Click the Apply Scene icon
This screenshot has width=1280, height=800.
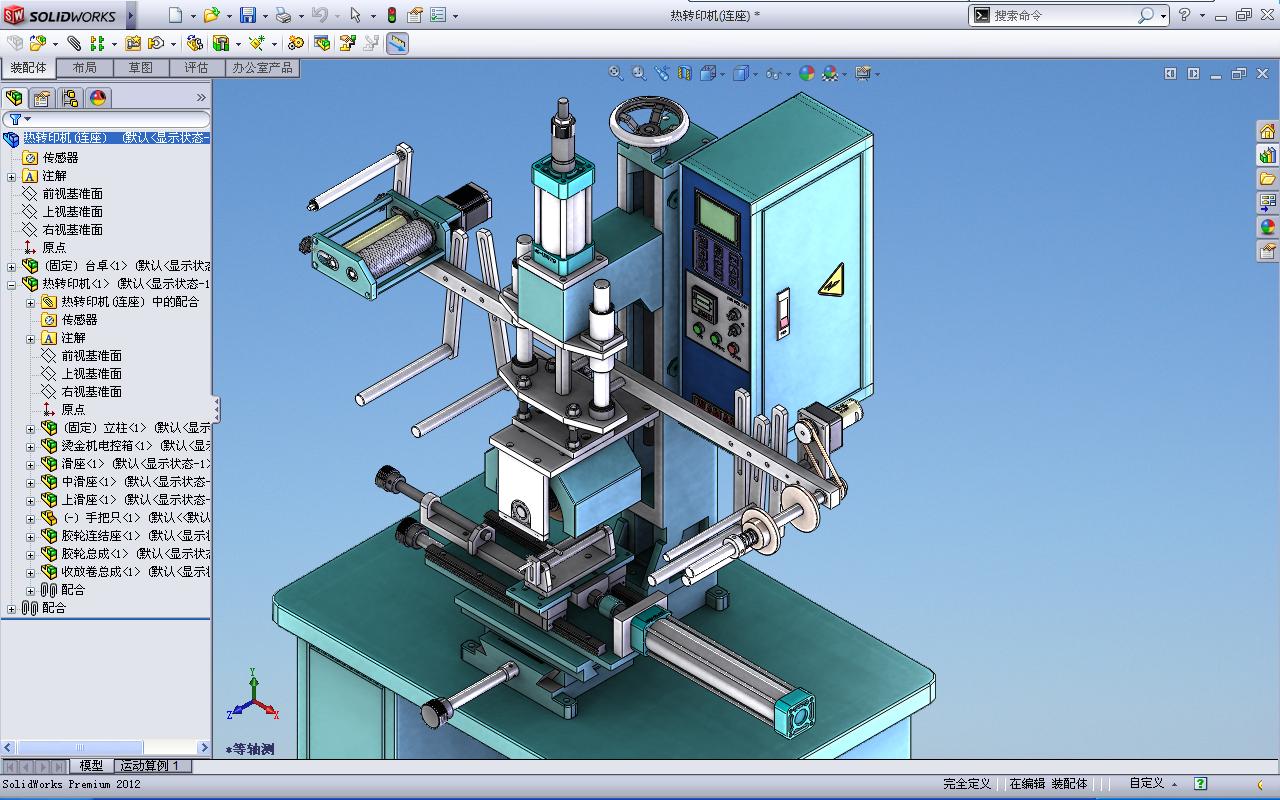click(830, 73)
